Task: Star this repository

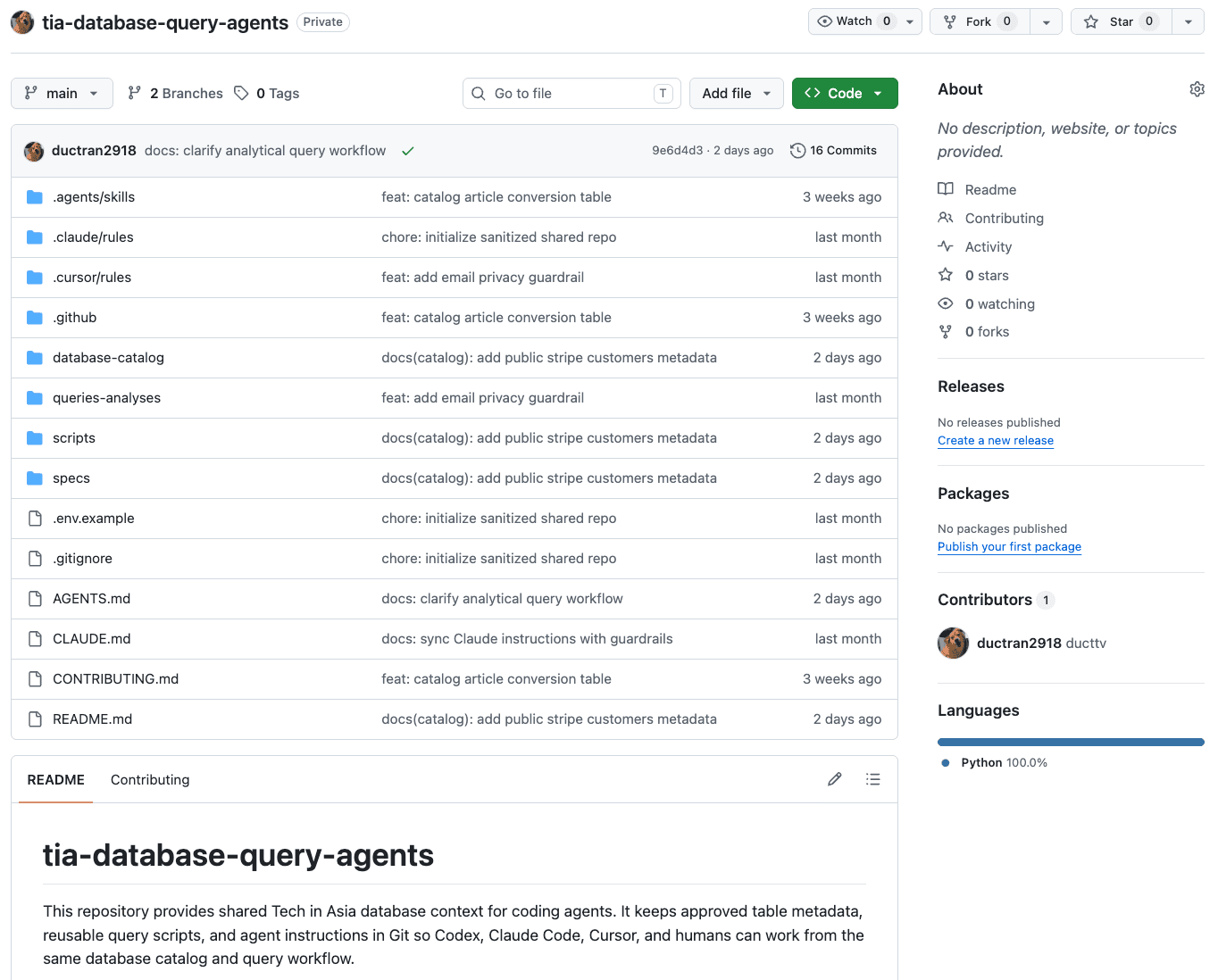Action: (1121, 21)
